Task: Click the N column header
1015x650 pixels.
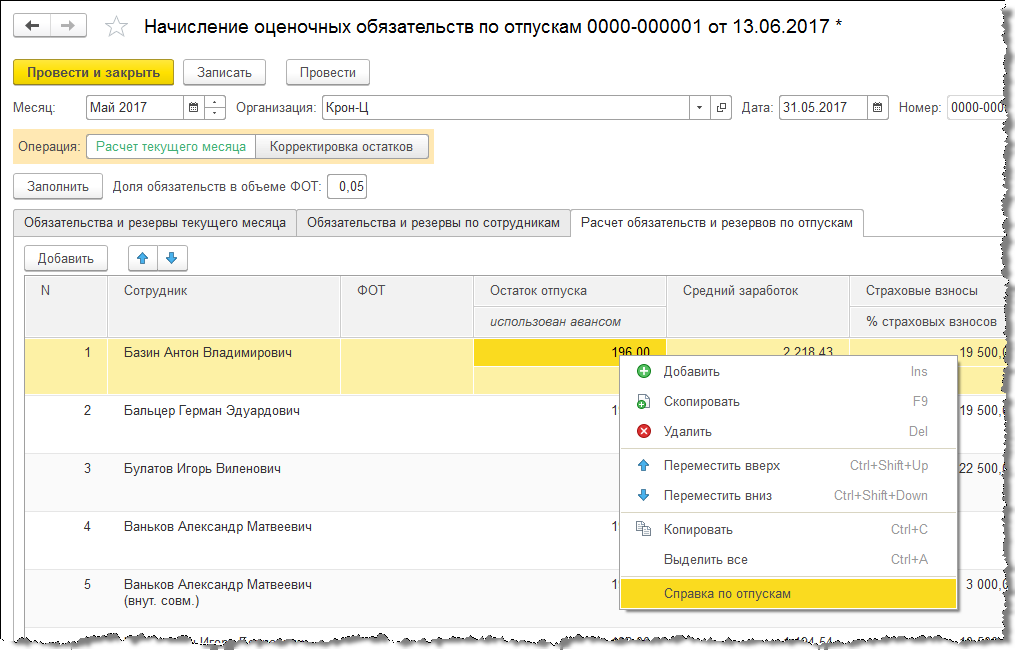Action: [66, 306]
